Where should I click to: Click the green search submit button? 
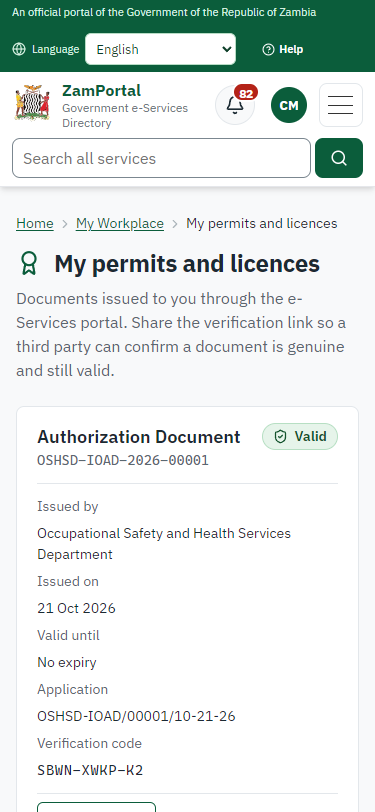coord(339,158)
